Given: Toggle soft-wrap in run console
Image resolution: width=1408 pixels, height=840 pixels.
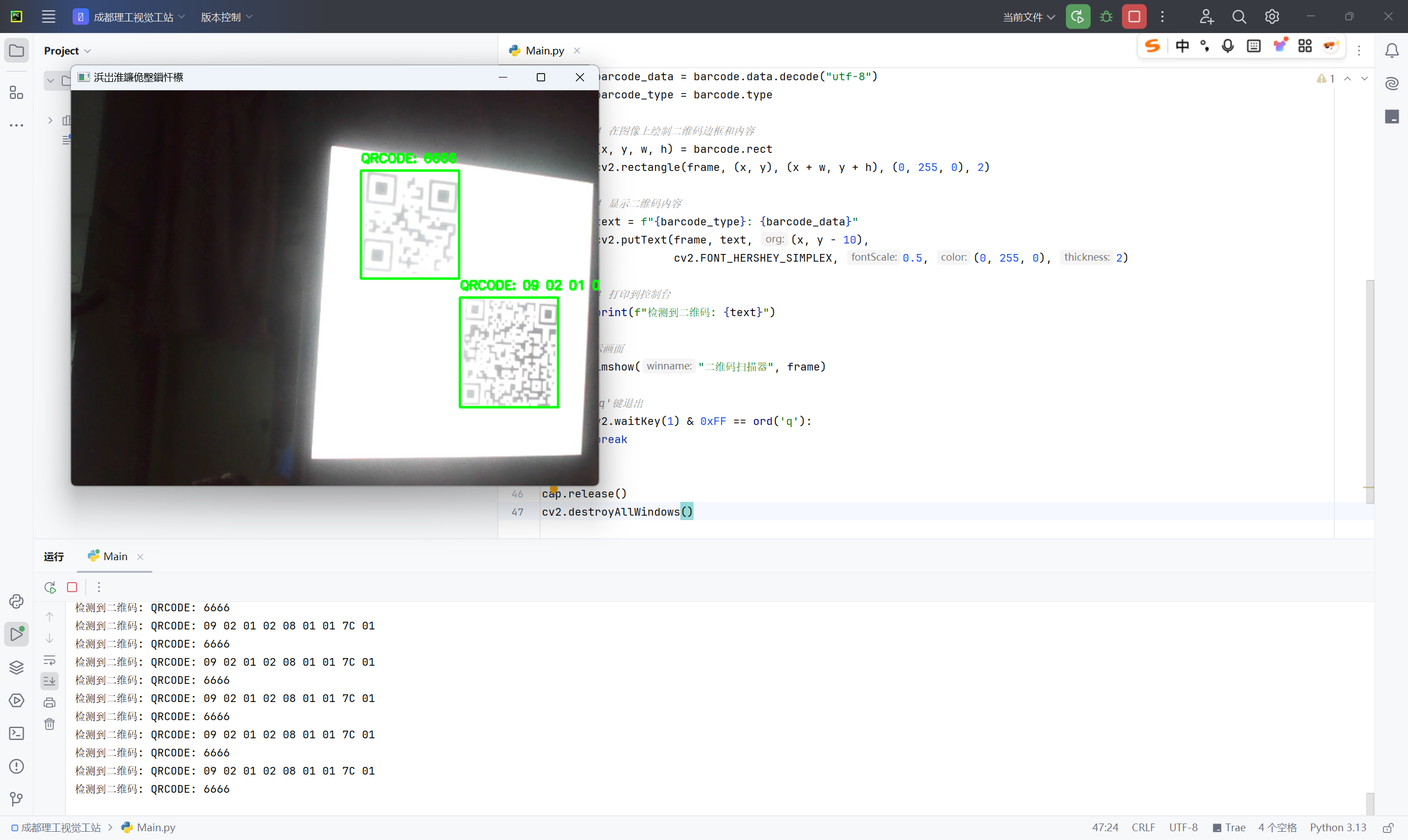Looking at the screenshot, I should 50,660.
